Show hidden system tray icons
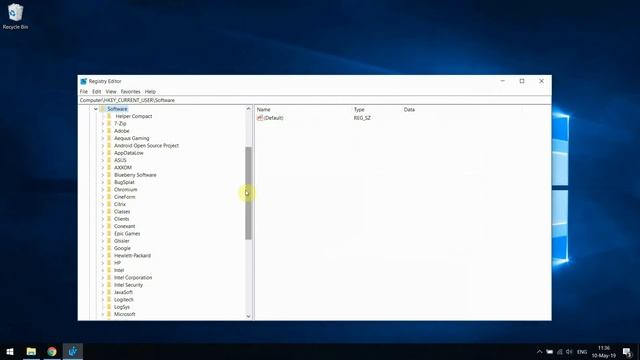Screen dimensions: 640x360 (539, 352)
